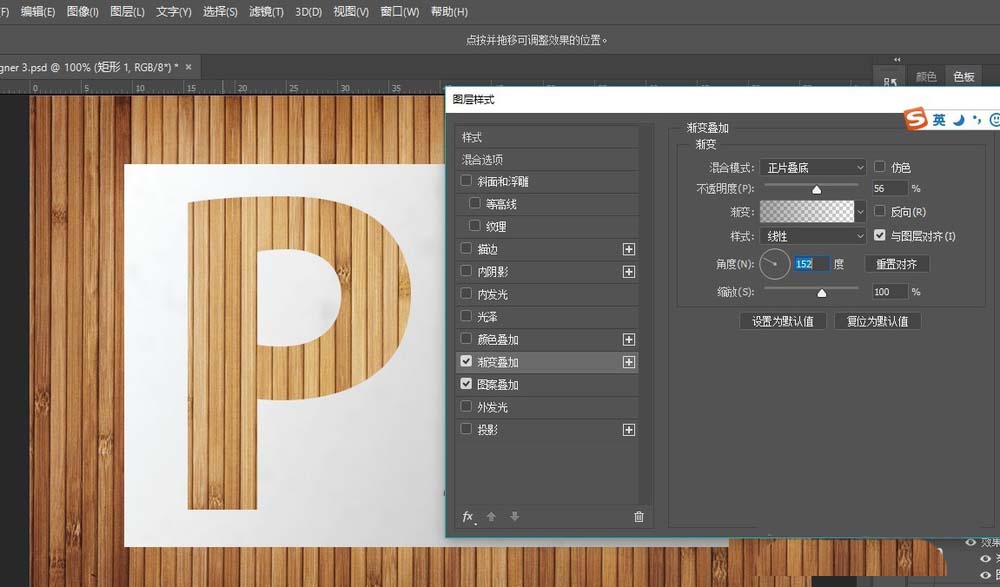Toggle 仿色 dither checkbox

pos(879,167)
